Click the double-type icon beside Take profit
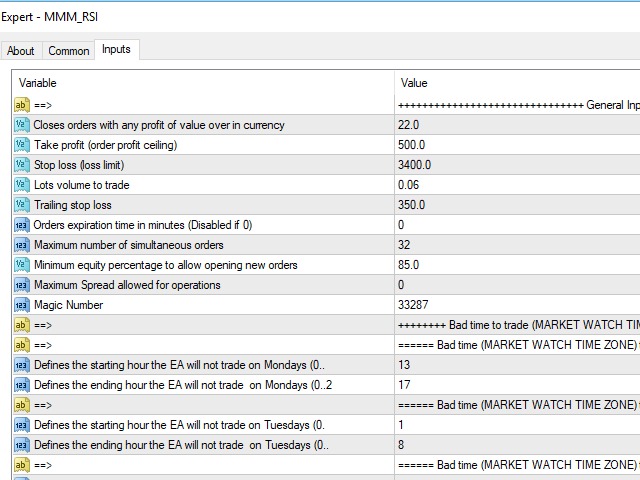The width and height of the screenshot is (640, 480). 22,145
